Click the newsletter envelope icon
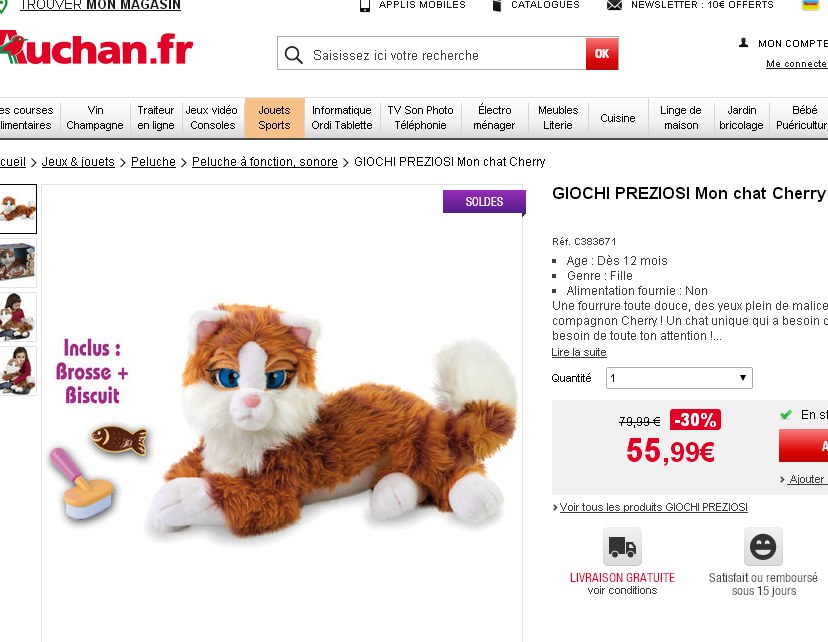 coord(614,5)
